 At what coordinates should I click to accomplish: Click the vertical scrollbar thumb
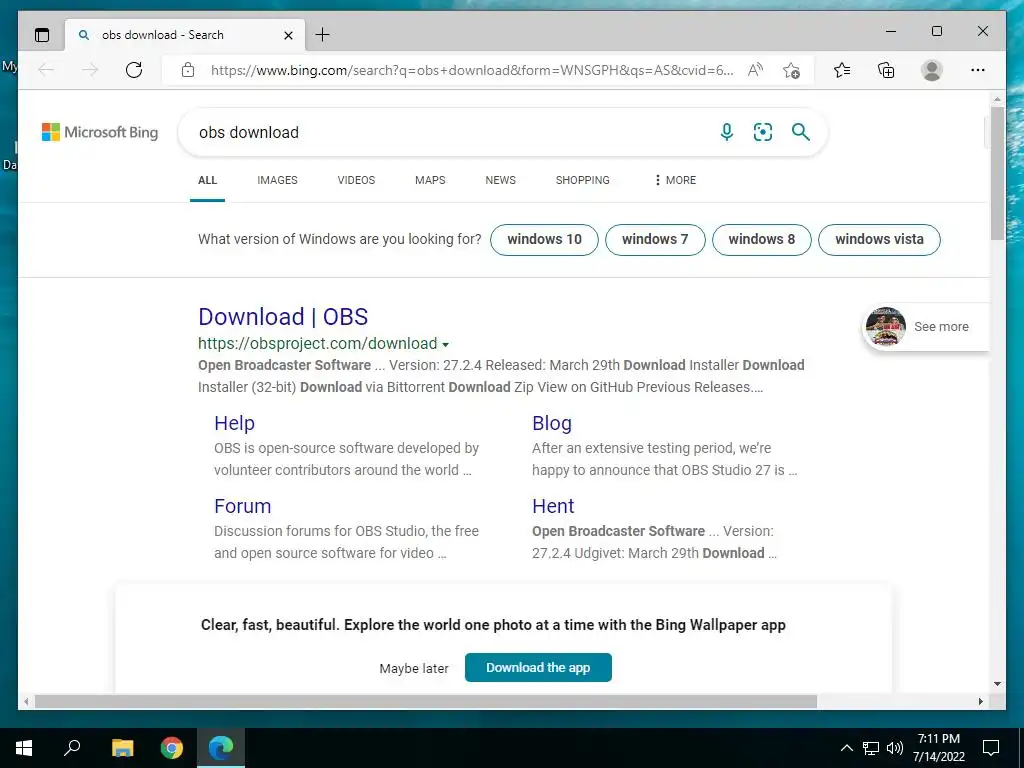pos(997,173)
